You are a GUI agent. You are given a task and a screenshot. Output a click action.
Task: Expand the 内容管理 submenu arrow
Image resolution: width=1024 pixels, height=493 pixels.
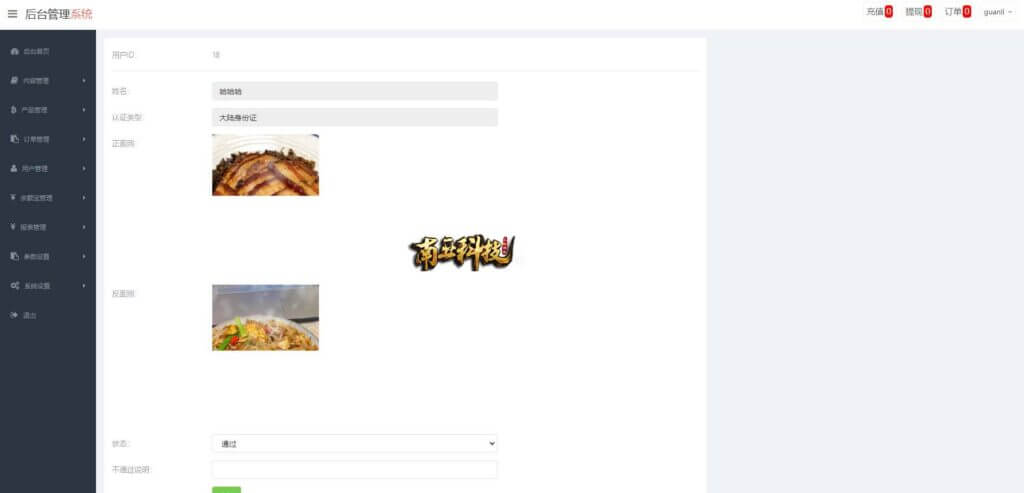click(x=84, y=81)
